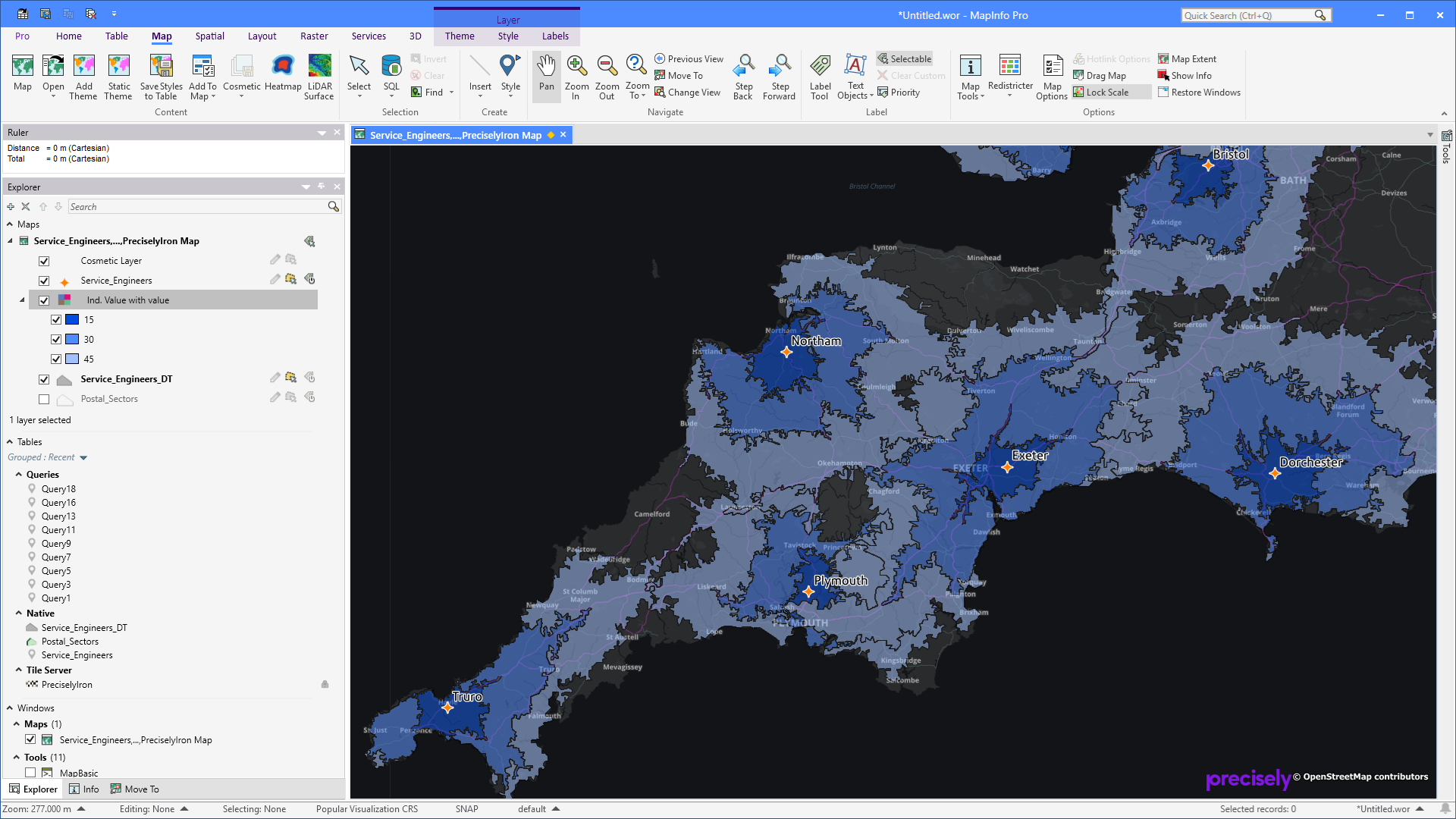
Task: Open the Redistricter tool
Action: tap(1010, 67)
